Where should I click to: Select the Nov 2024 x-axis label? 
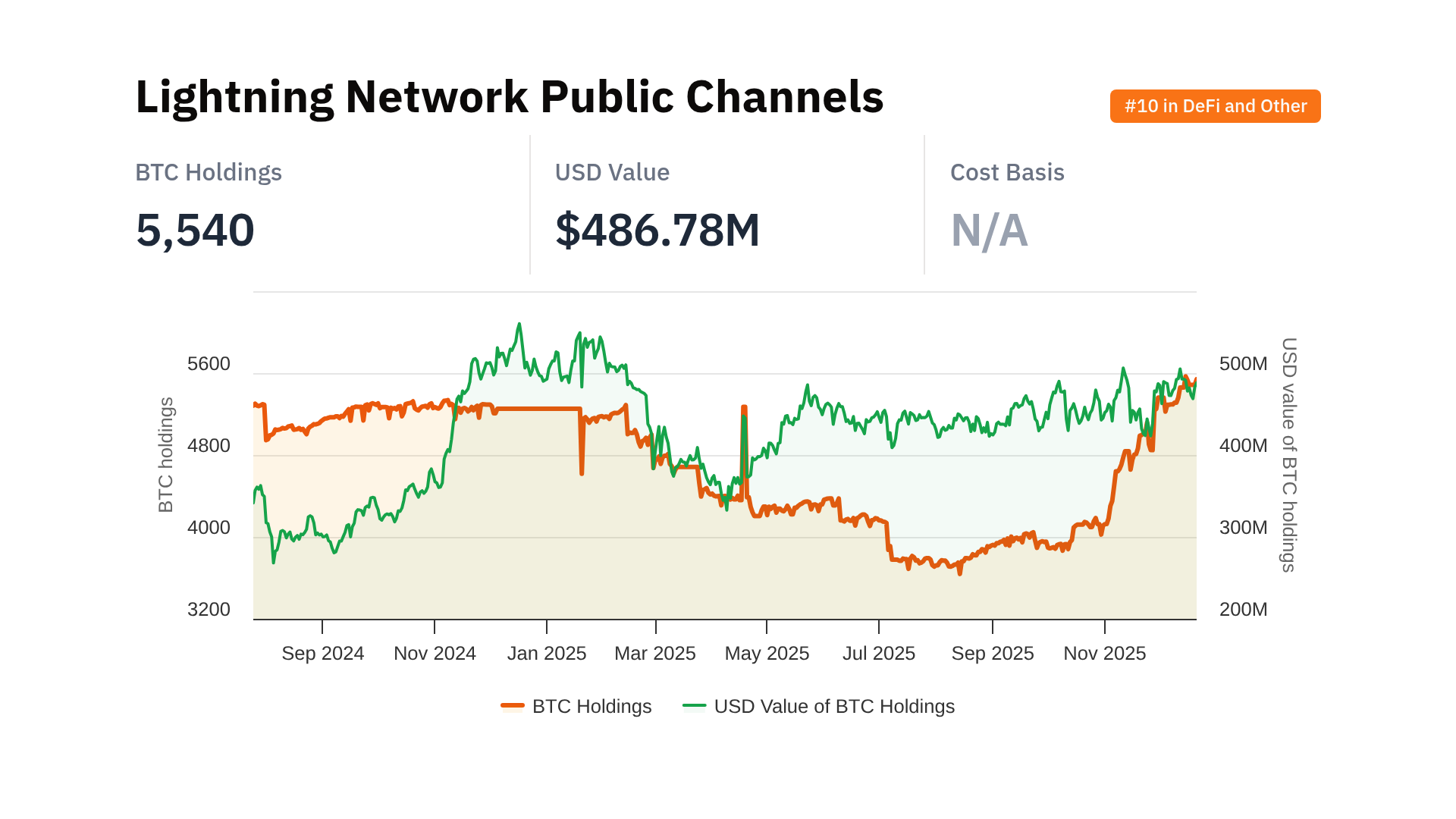coord(435,653)
